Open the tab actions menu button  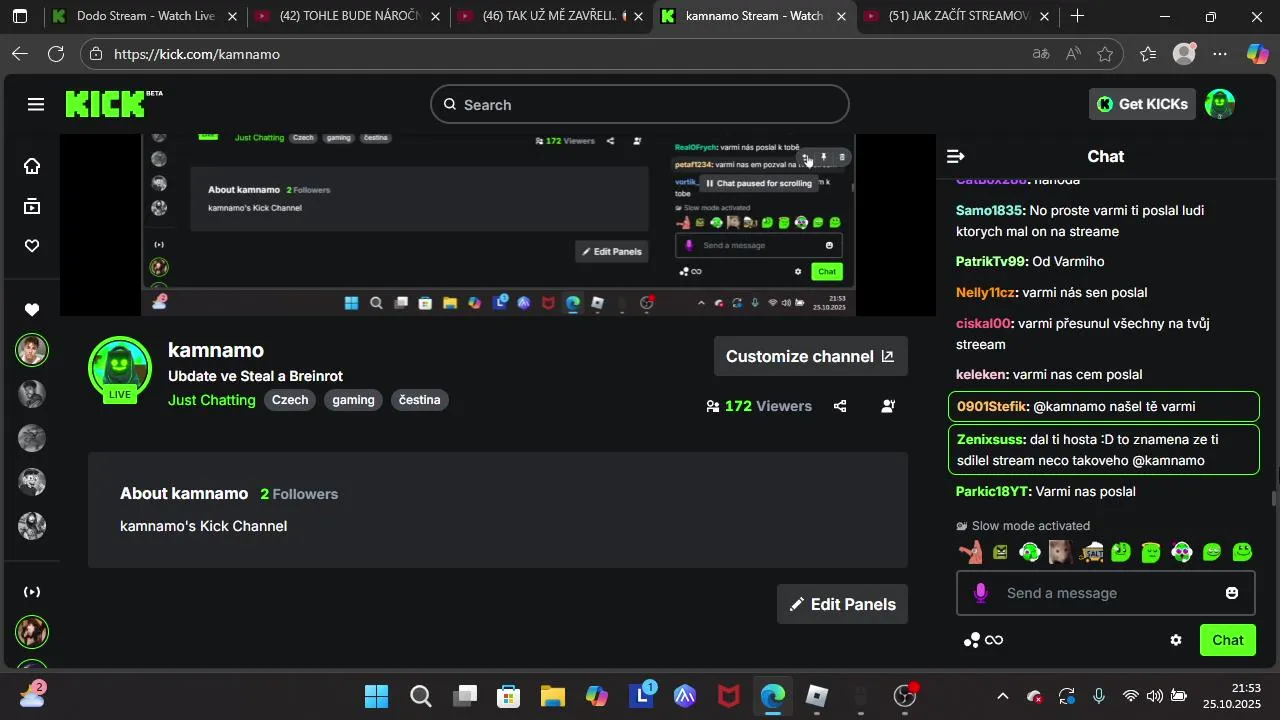tap(20, 17)
